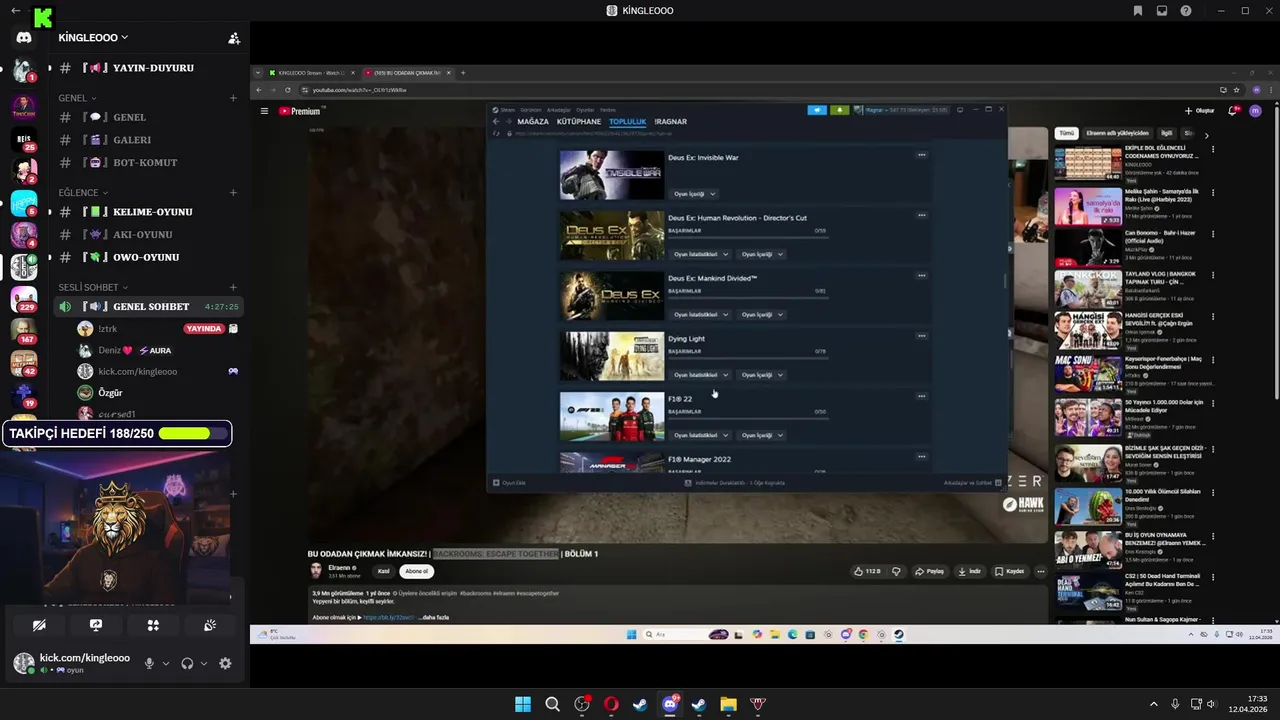Screen dimensions: 1280x720
Task: Open Discord direct messages home icon
Action: pyautogui.click(x=24, y=38)
